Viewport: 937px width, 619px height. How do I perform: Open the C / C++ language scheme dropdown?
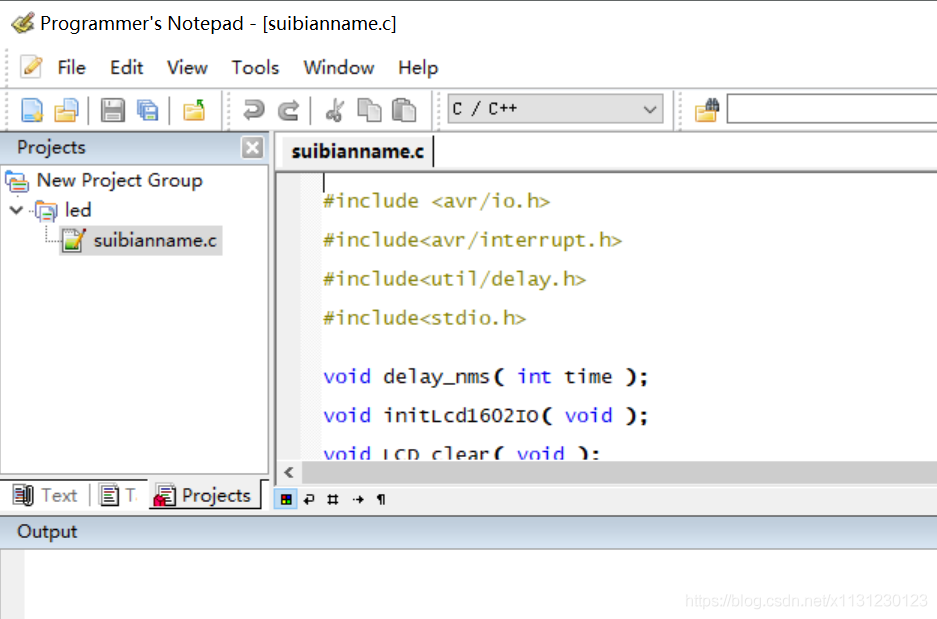pyautogui.click(x=555, y=109)
